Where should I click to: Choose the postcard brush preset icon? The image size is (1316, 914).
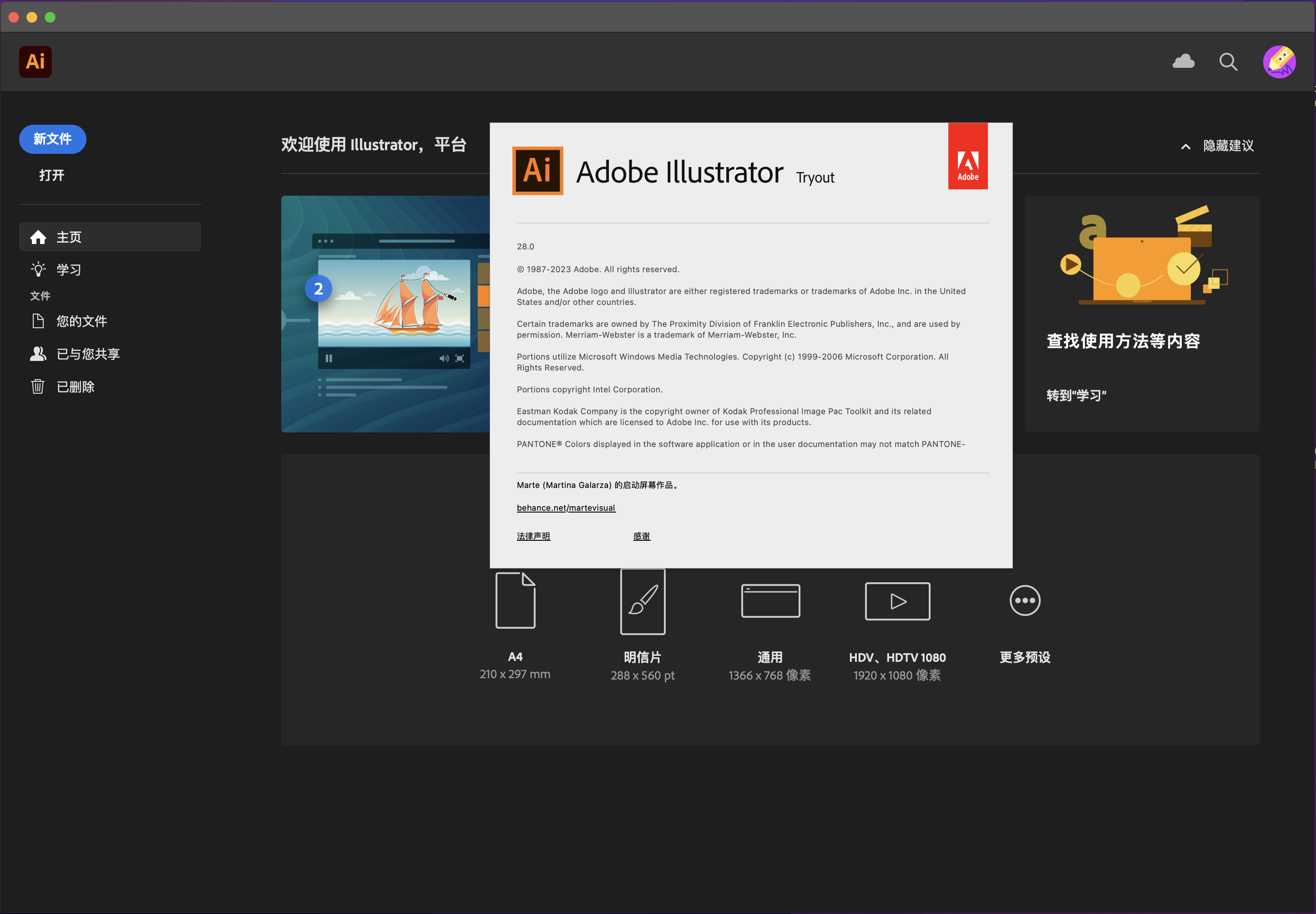pos(642,601)
